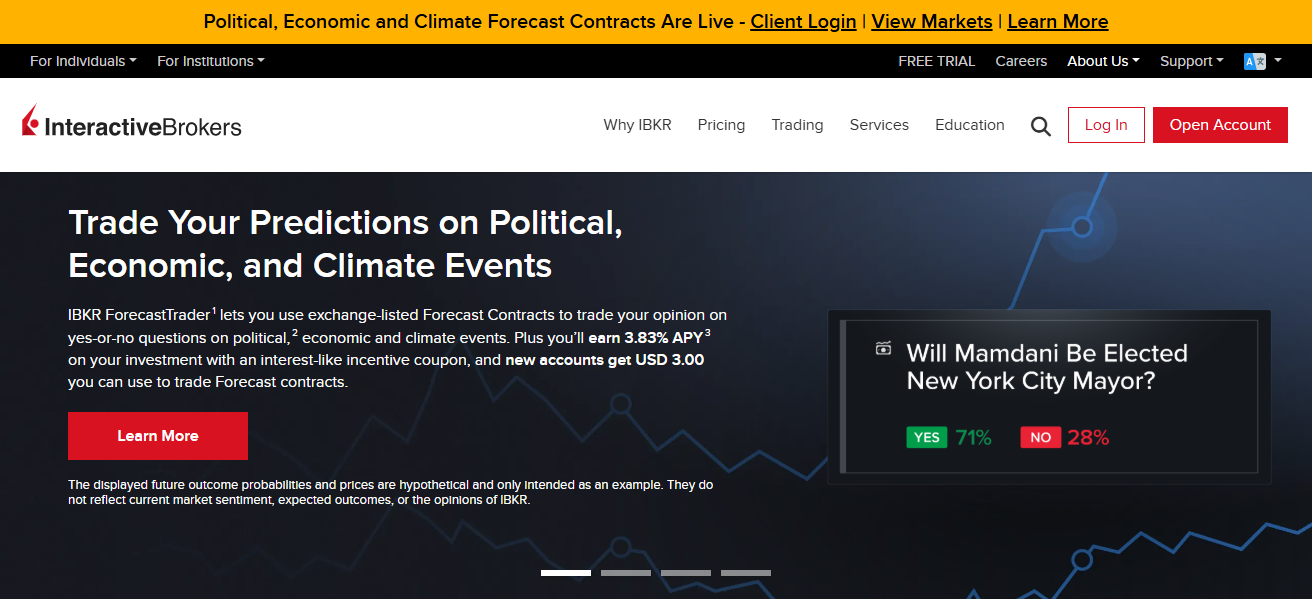Open the site search magnifier icon

[1041, 126]
